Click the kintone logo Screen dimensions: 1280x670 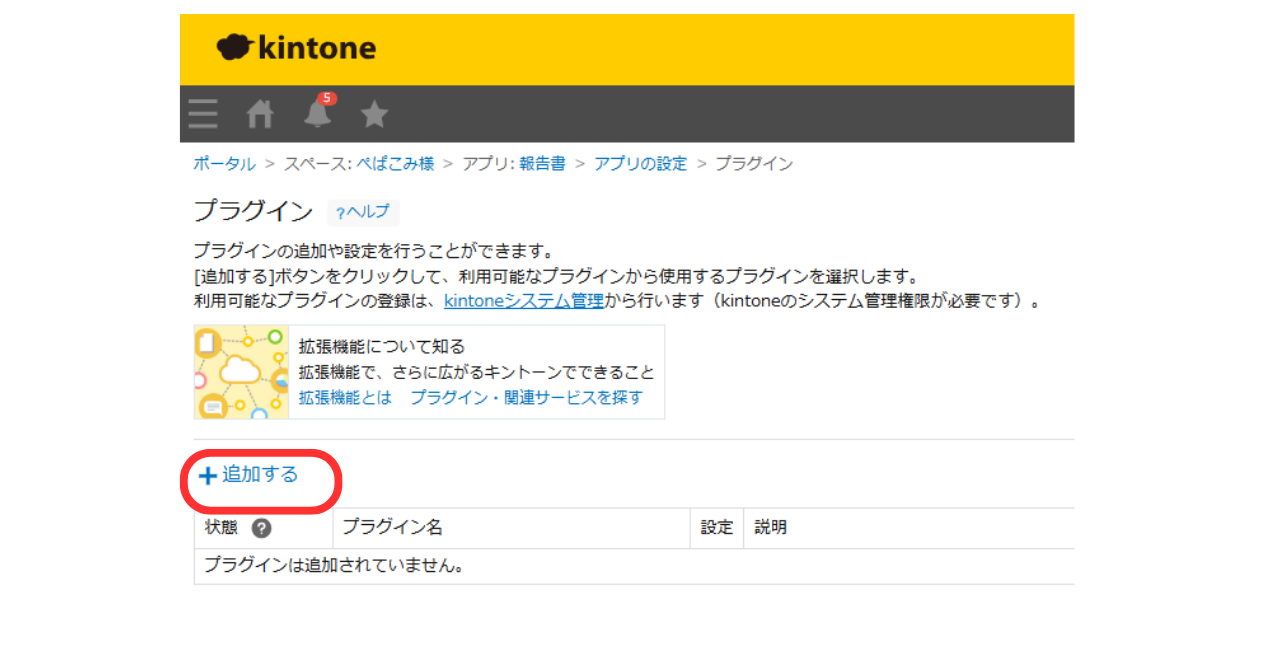tap(296, 47)
